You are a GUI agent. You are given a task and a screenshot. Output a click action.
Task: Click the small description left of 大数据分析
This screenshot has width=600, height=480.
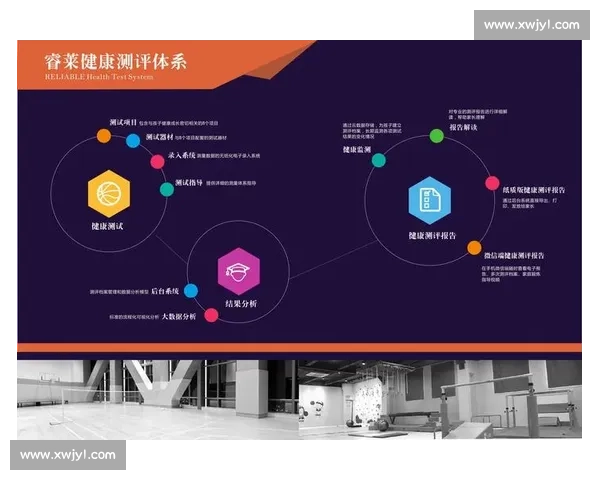click(x=134, y=317)
